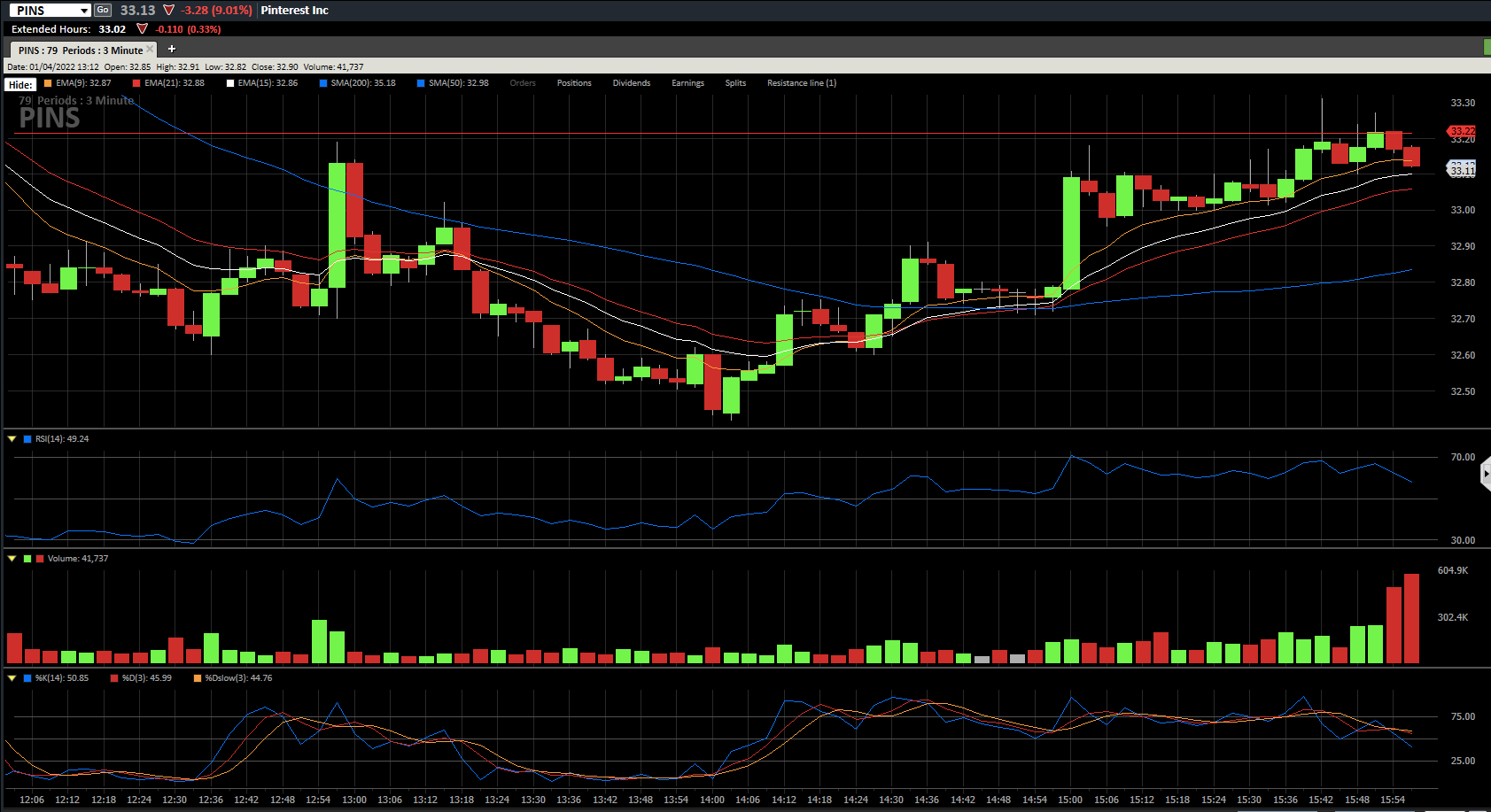
Task: Click the Low: 32.82 readout
Action: (226, 67)
